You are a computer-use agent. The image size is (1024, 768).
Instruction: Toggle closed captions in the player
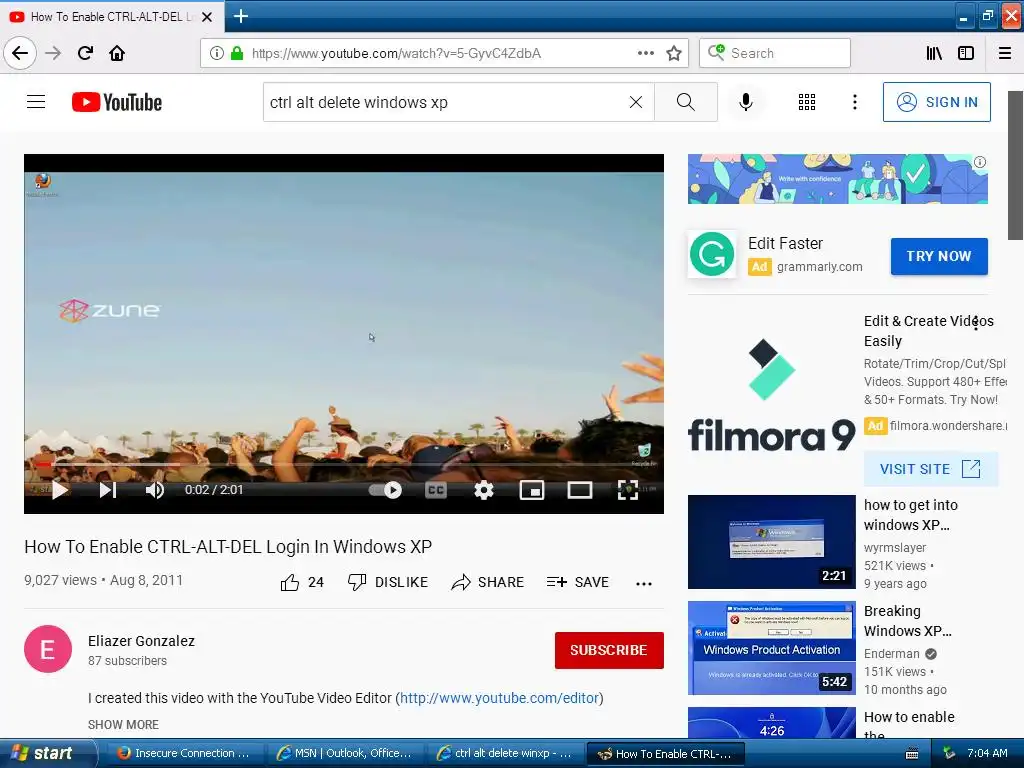click(436, 490)
